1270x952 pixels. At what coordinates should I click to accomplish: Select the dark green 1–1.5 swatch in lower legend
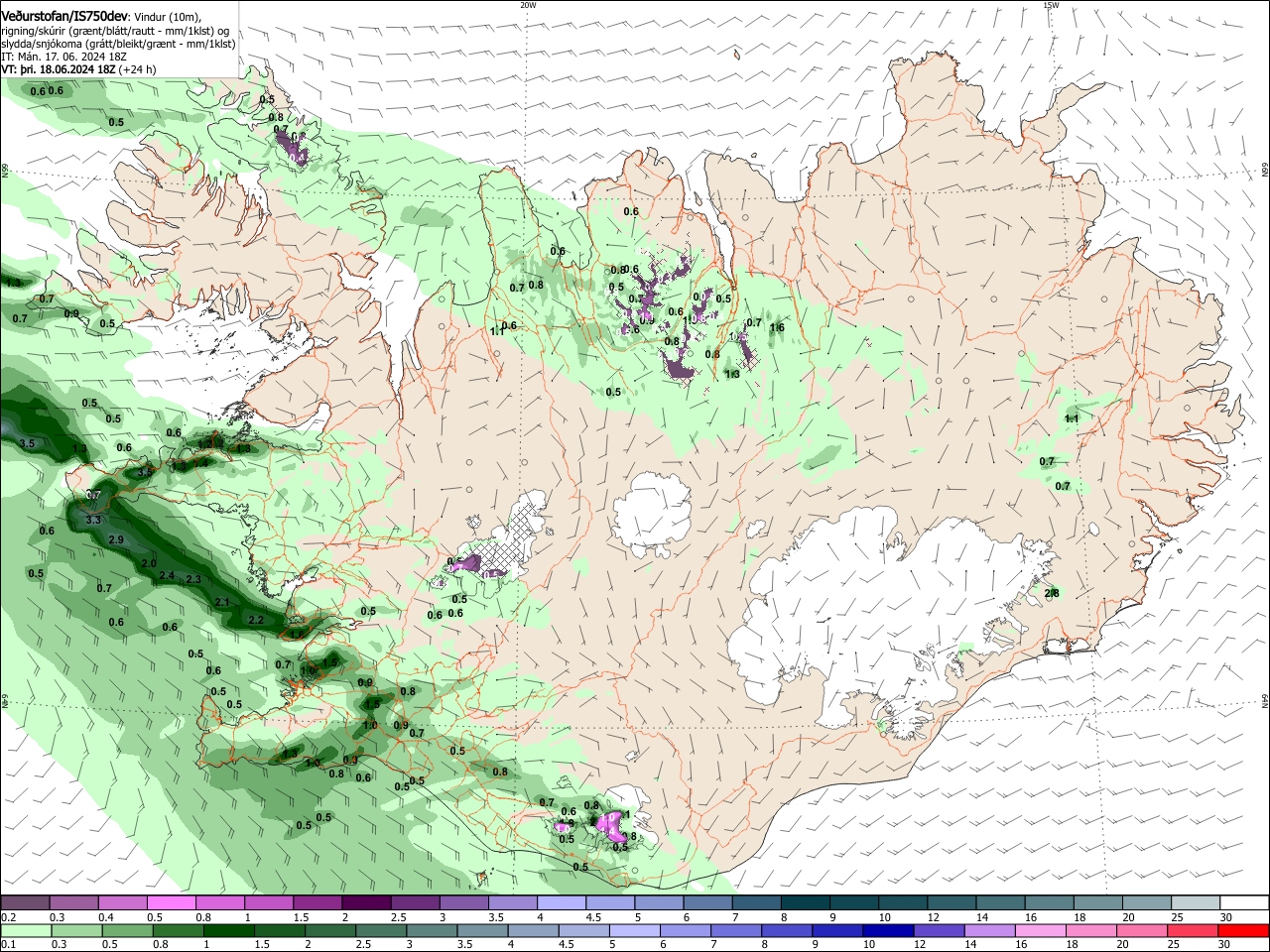(229, 931)
